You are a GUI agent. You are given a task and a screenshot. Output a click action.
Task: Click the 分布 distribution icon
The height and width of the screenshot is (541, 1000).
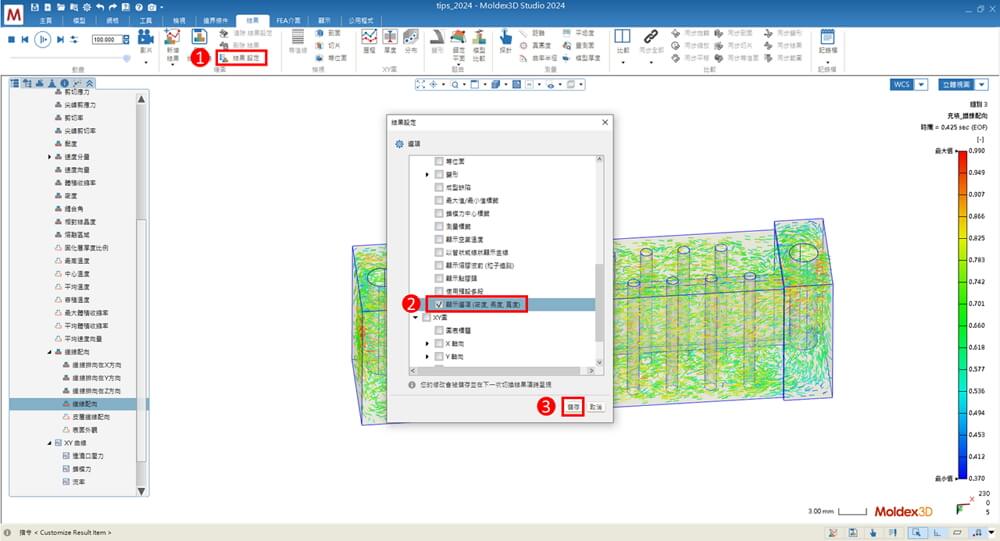click(411, 38)
